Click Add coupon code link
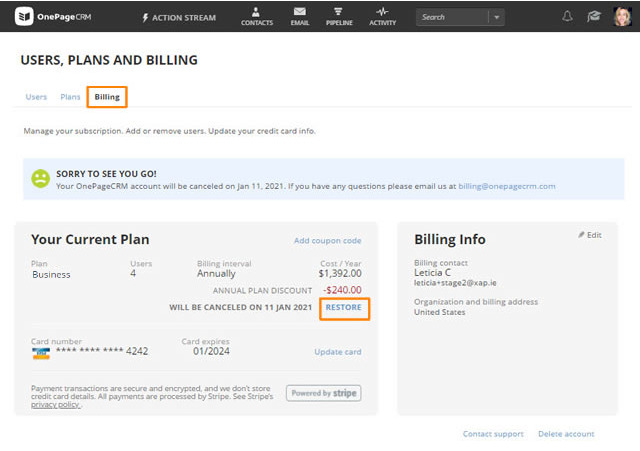This screenshot has height=451, width=640. pos(327,241)
